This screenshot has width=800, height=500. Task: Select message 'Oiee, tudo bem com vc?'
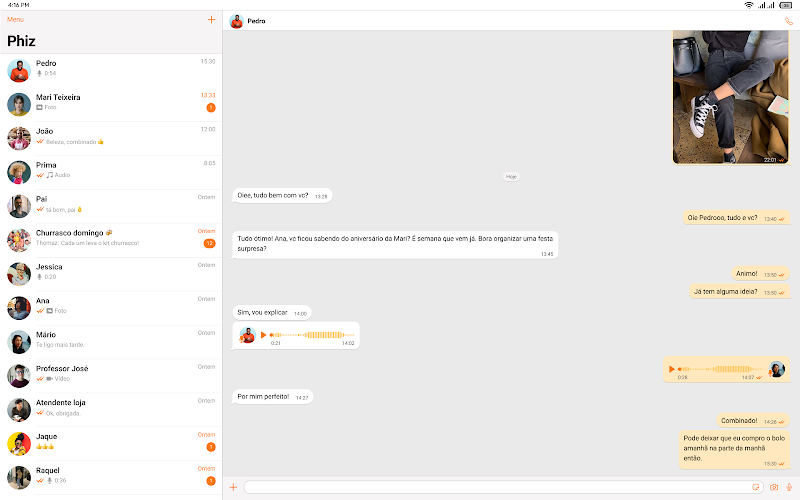pos(282,195)
